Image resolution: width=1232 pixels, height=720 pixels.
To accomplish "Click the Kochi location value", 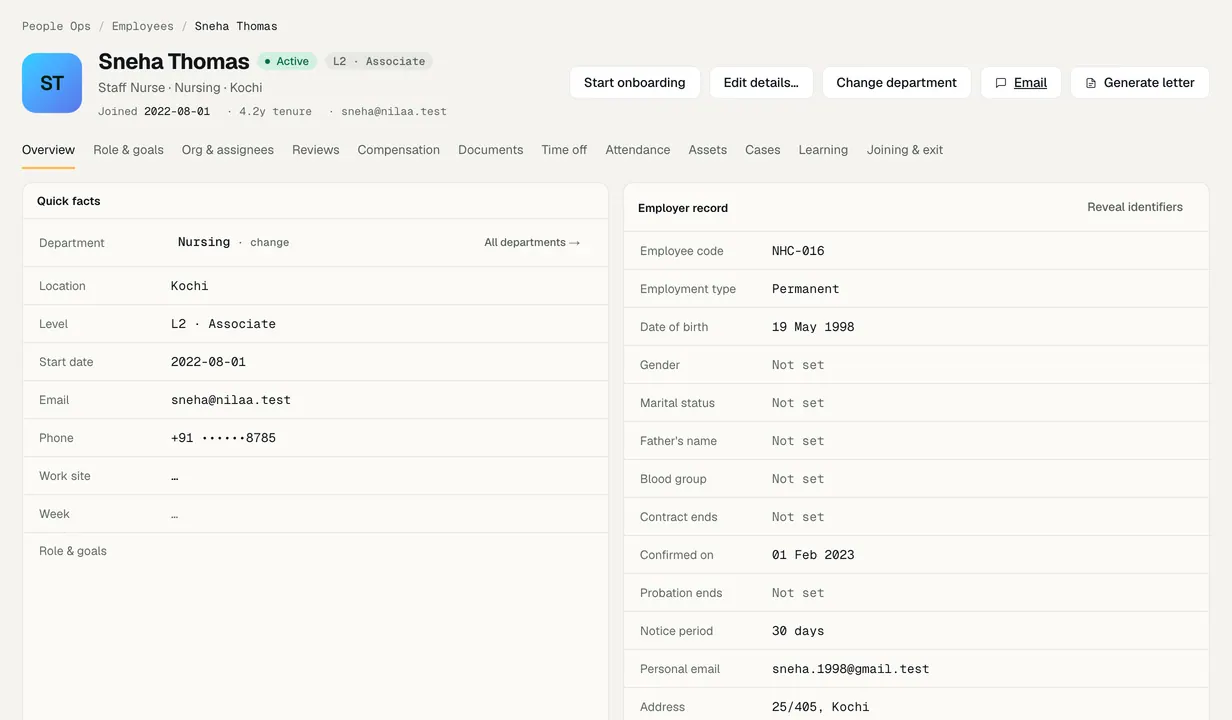I will tap(190, 286).
